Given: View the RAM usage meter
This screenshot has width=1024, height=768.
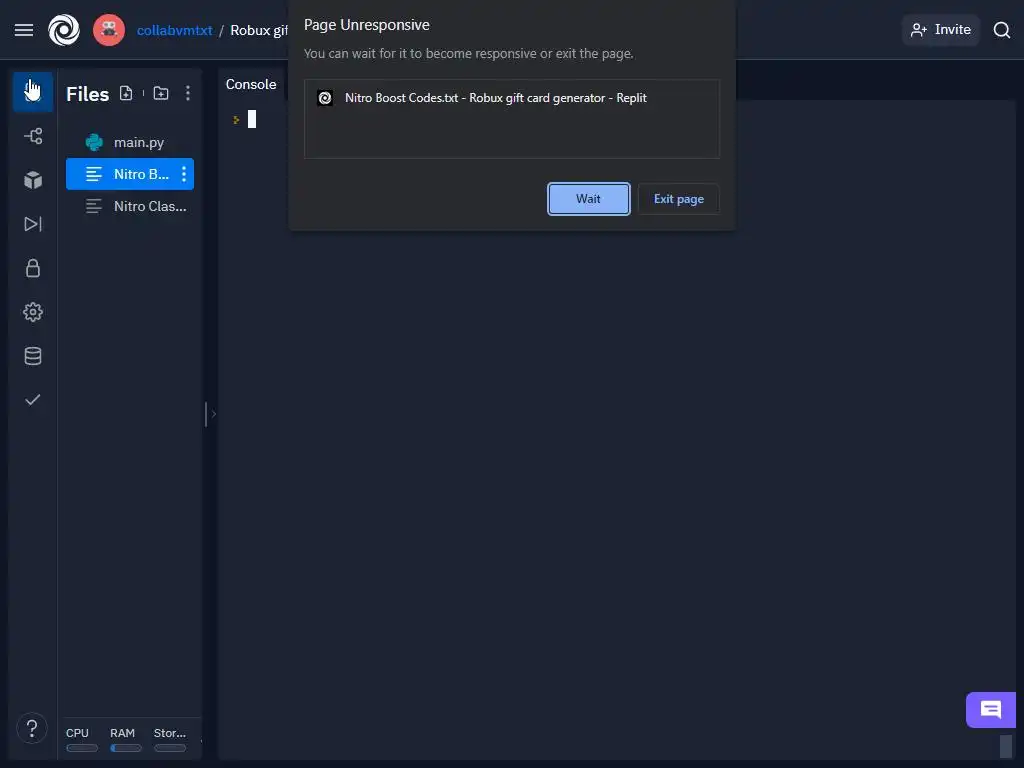Looking at the screenshot, I should 125,741.
